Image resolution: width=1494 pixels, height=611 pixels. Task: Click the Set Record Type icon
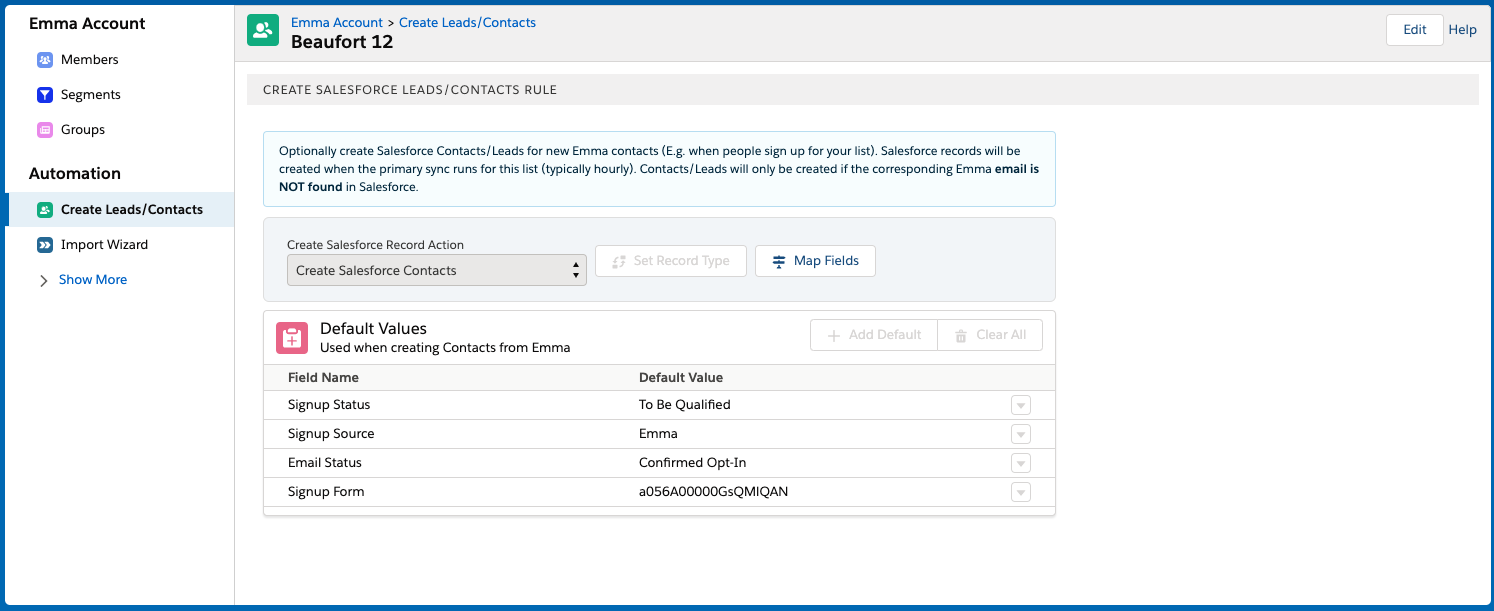619,261
